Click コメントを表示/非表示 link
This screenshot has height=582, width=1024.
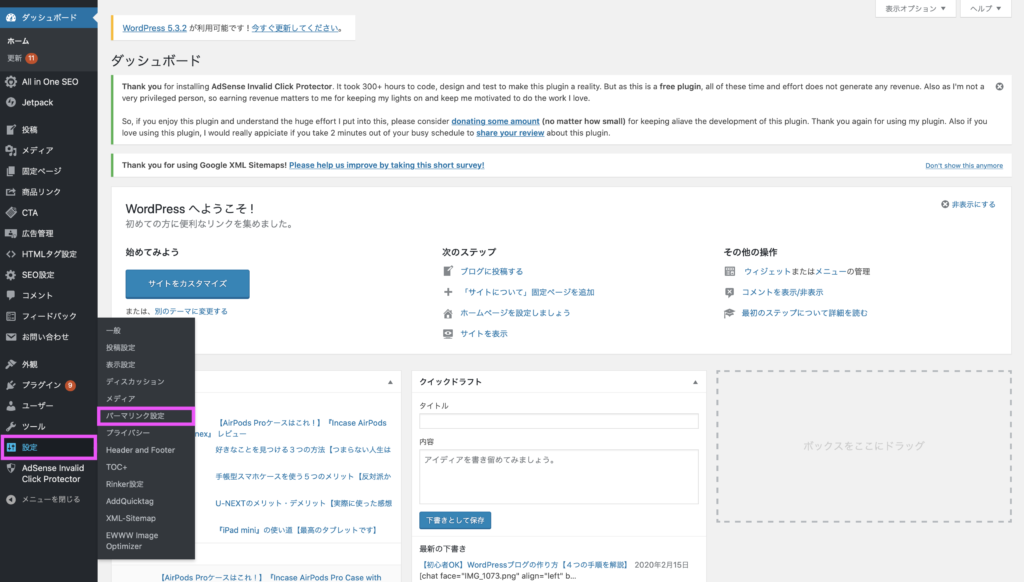(782, 293)
